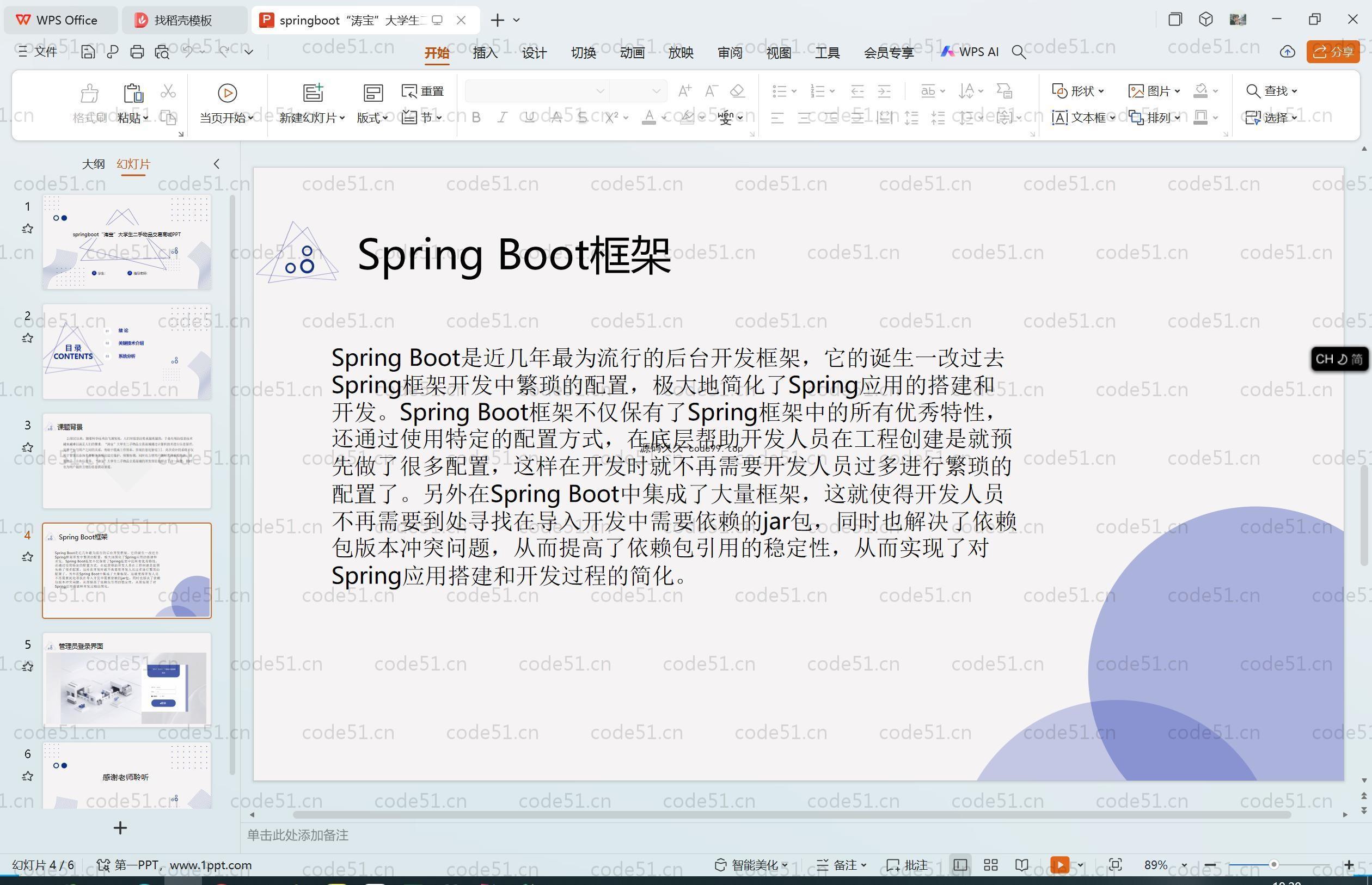1372x885 pixels.
Task: Click the zoom slider handle
Action: tap(1273, 865)
